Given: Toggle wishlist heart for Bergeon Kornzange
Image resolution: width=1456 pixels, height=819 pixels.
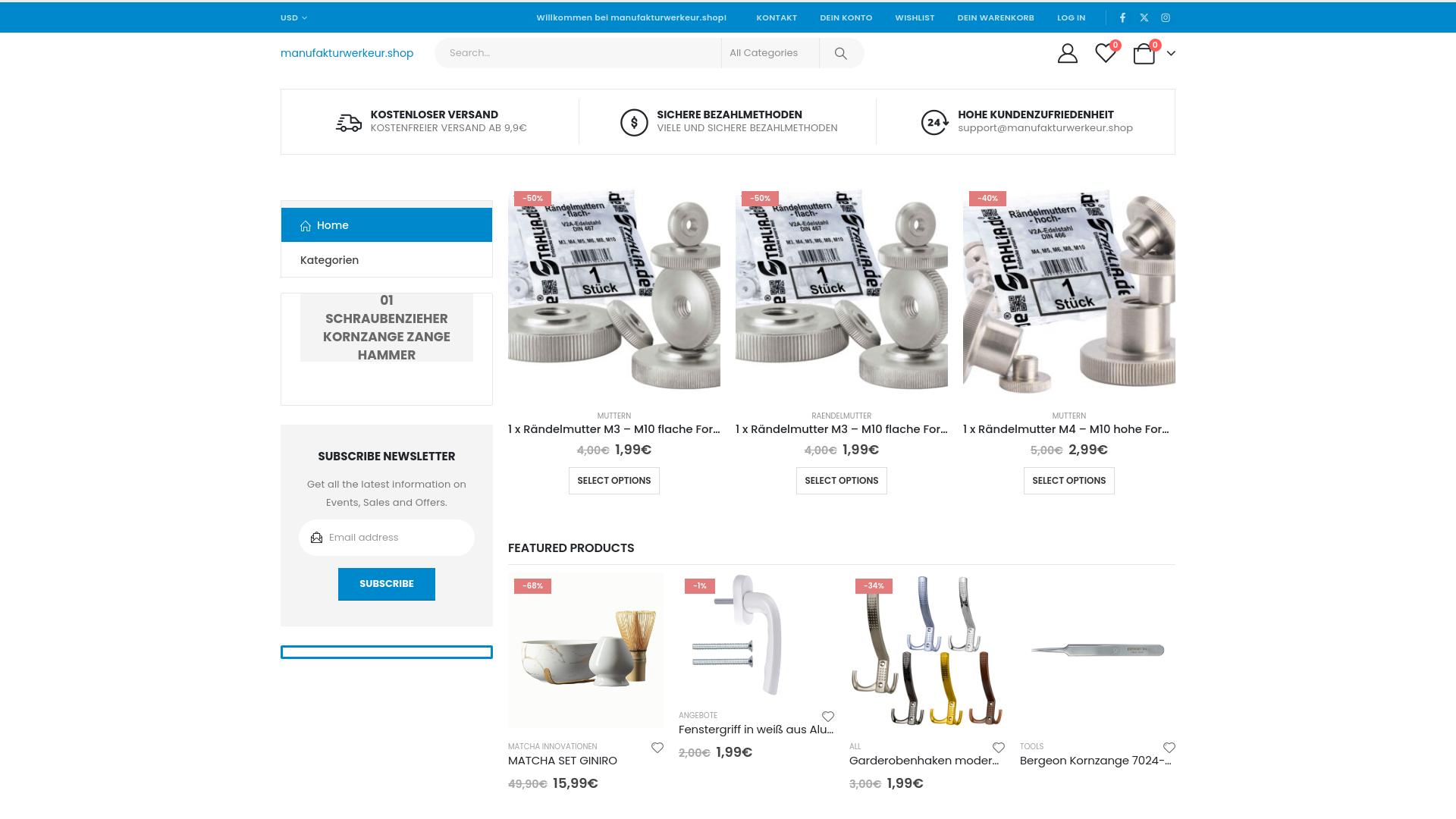Looking at the screenshot, I should tap(1169, 748).
